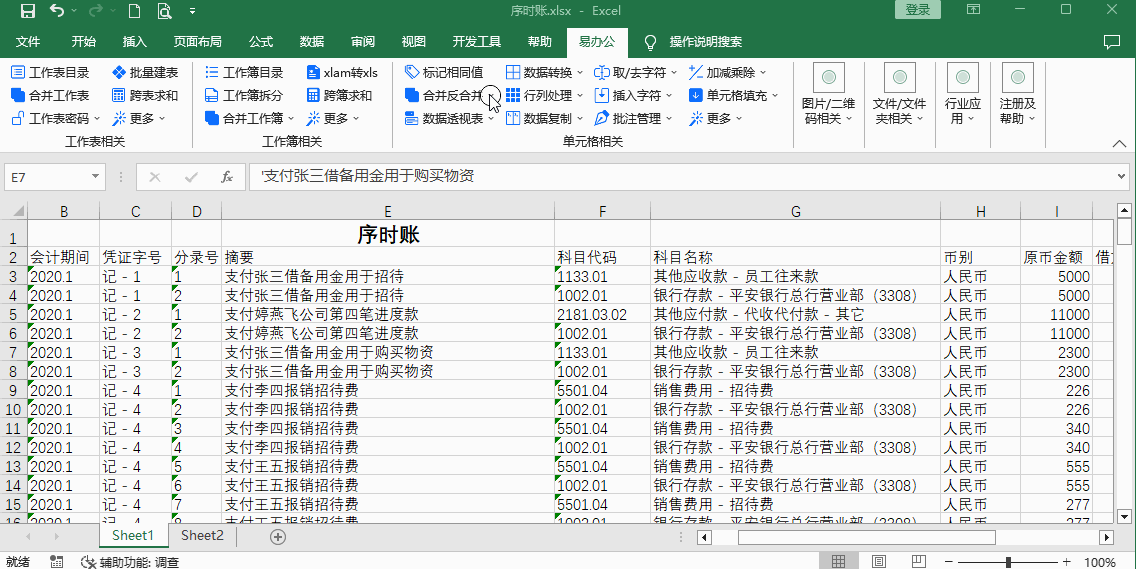
Task: Switch to the 公式 tab
Action: 261,42
